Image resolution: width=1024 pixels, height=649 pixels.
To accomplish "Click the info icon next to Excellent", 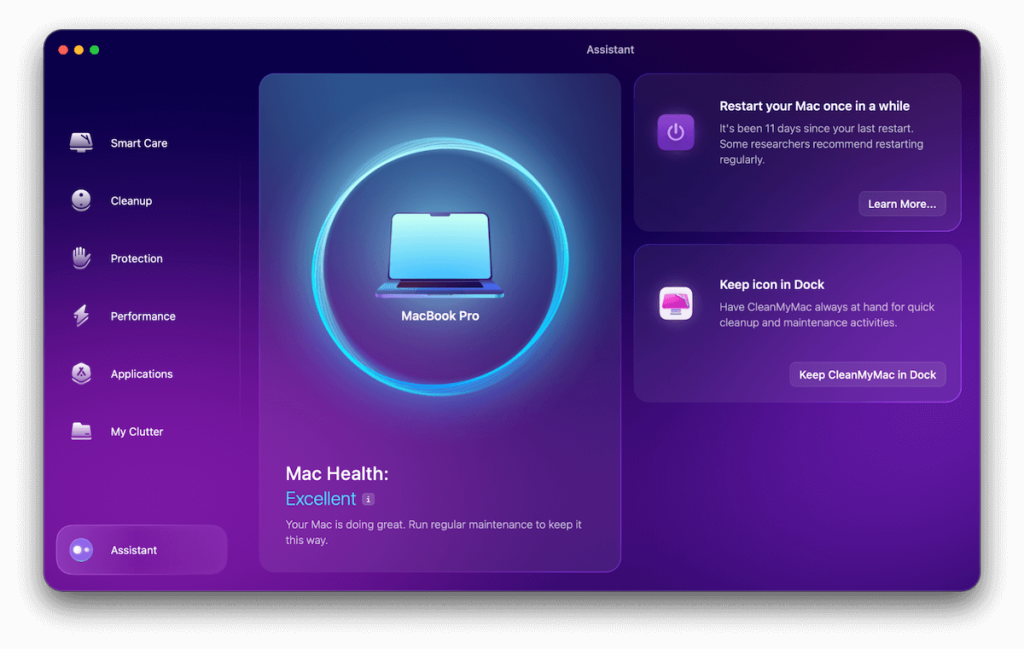I will [x=368, y=499].
